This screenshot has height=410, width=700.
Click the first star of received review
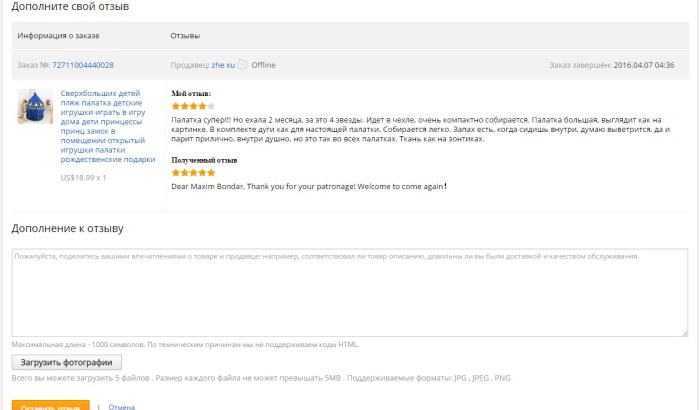[176, 172]
